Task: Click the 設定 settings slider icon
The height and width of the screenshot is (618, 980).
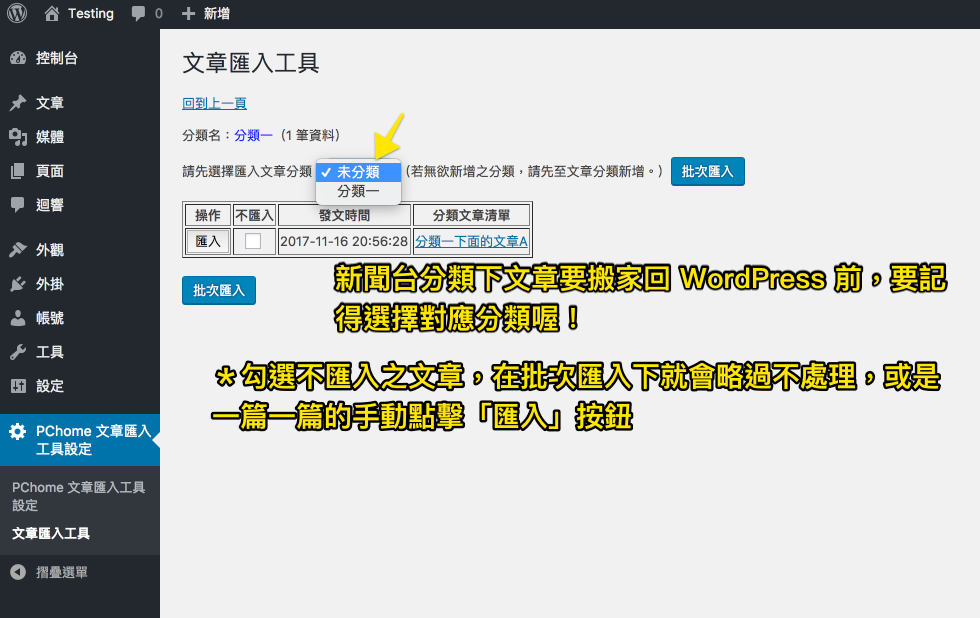Action: tap(18, 386)
